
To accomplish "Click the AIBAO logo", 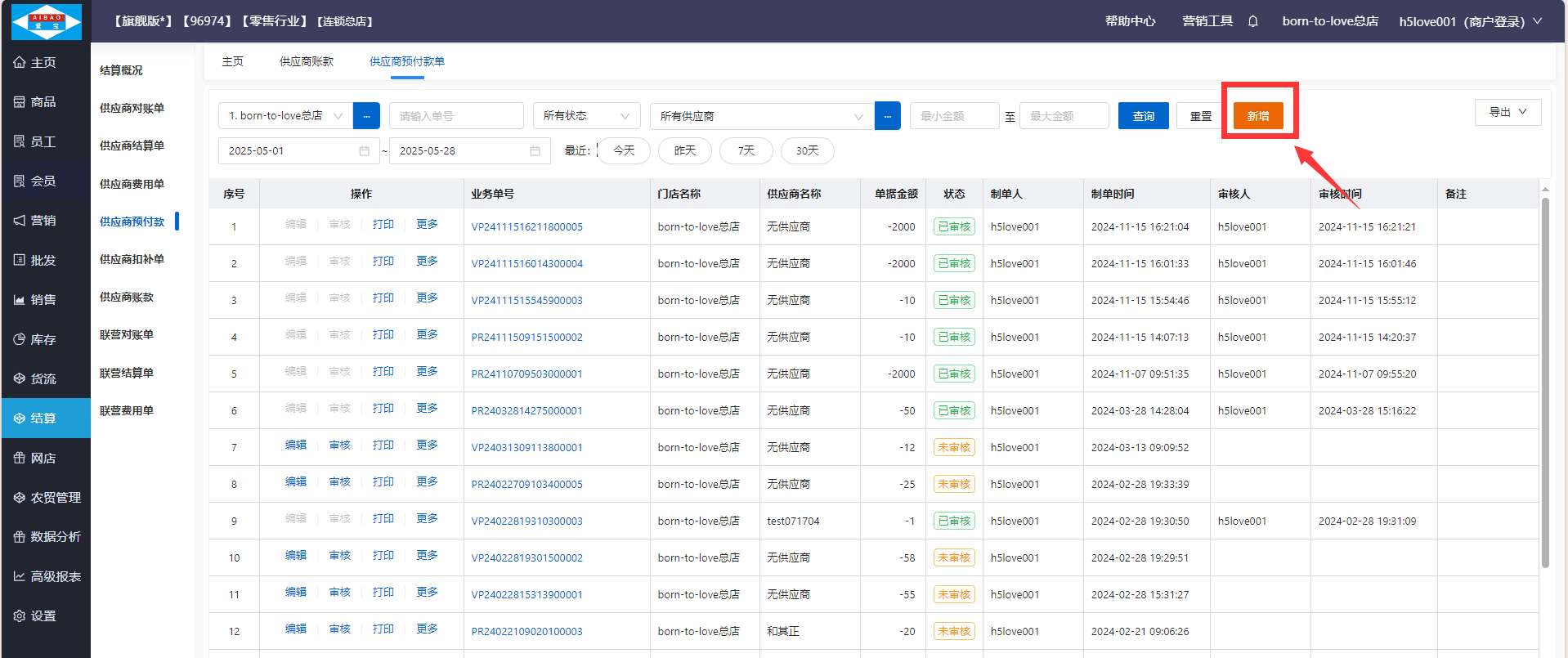I will (46, 21).
